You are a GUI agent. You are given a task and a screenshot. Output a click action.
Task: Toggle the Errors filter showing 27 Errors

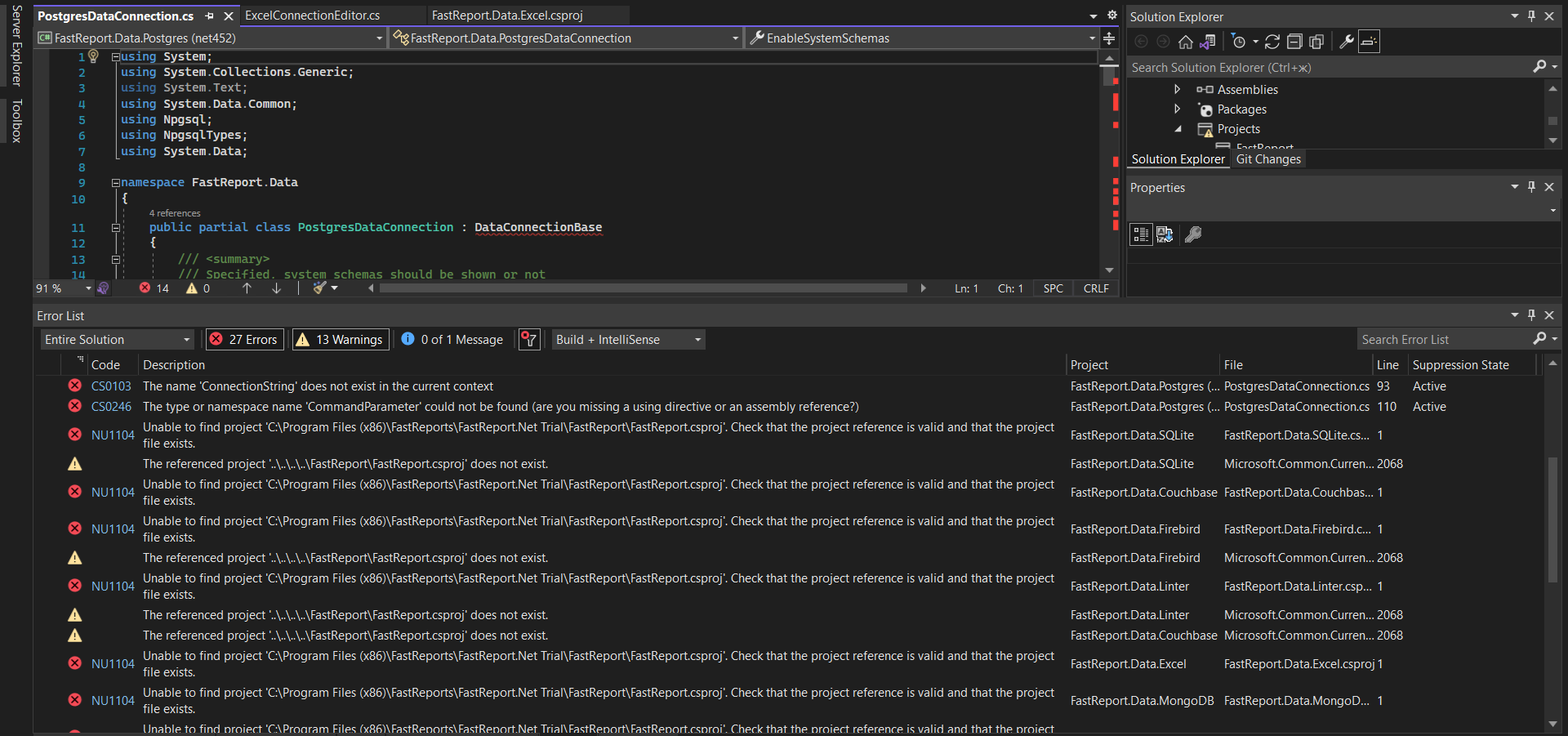[x=244, y=340]
